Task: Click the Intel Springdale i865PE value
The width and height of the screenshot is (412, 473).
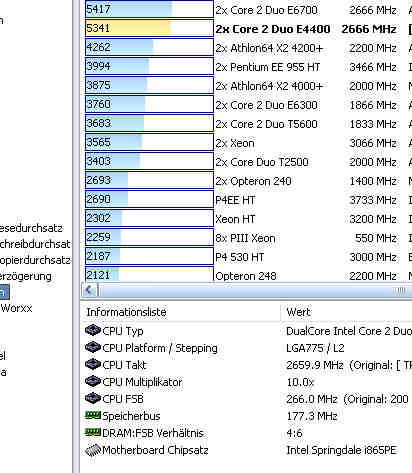Action: 341,450
